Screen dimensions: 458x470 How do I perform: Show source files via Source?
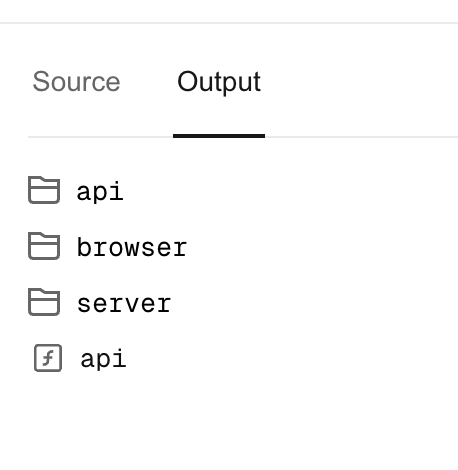coord(76,82)
